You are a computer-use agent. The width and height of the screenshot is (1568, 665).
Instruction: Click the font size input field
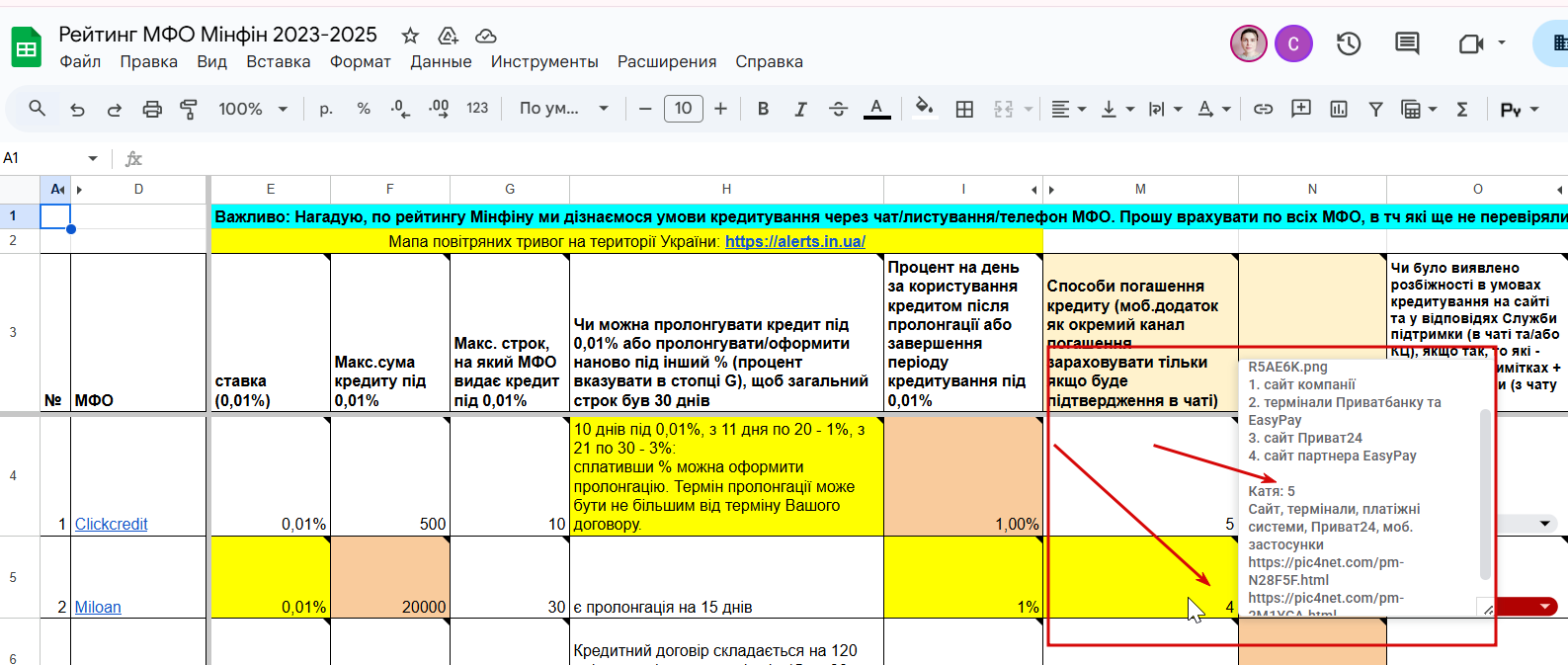coord(683,109)
